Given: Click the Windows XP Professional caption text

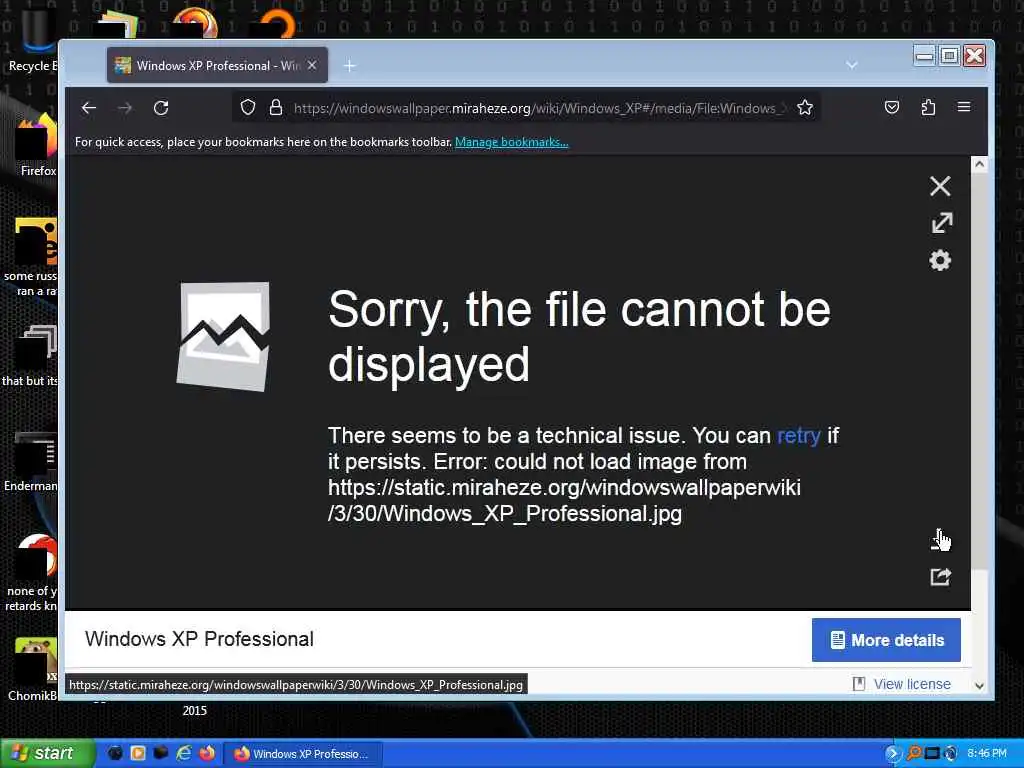Looking at the screenshot, I should point(199,639).
